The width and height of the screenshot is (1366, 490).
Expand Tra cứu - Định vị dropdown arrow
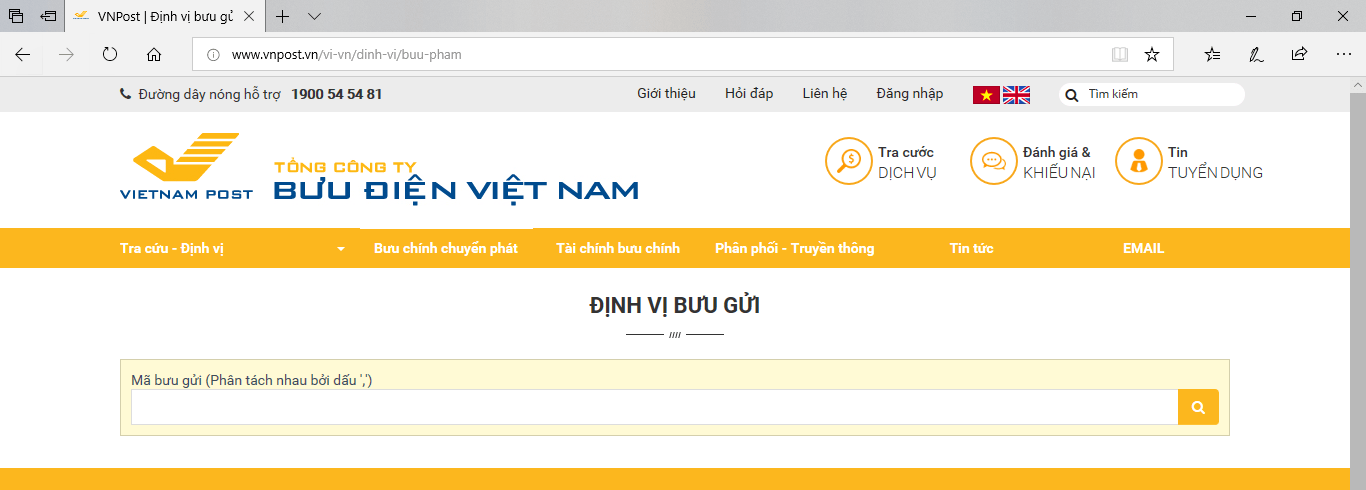coord(341,249)
